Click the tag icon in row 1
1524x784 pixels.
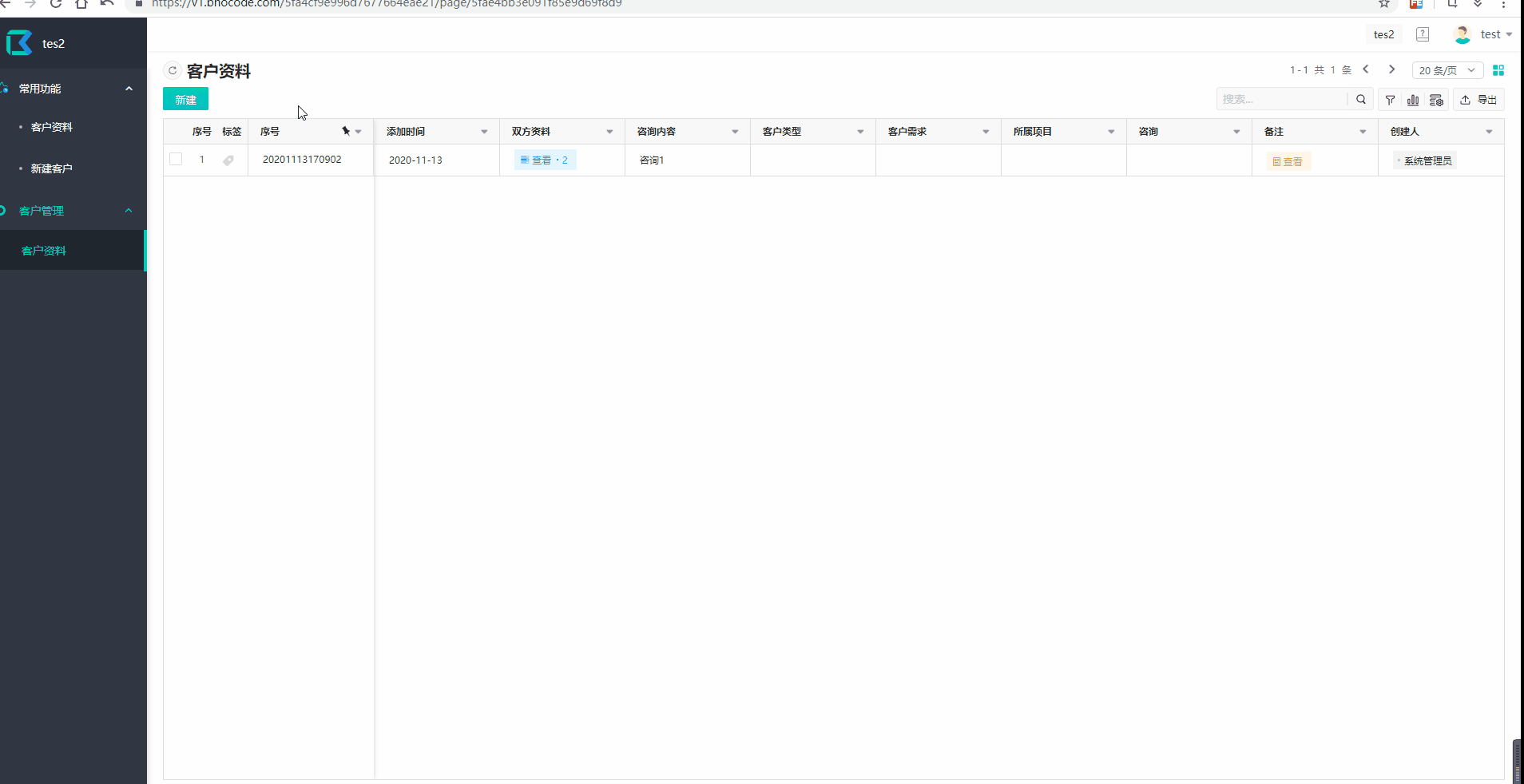click(x=228, y=160)
